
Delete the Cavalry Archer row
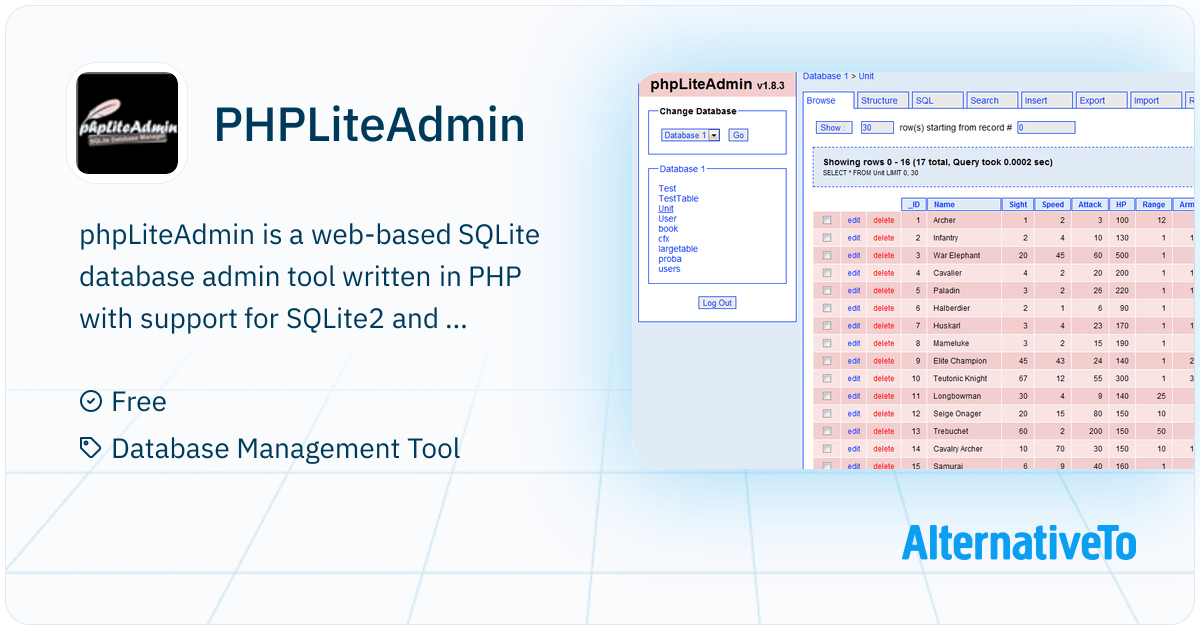click(x=884, y=449)
